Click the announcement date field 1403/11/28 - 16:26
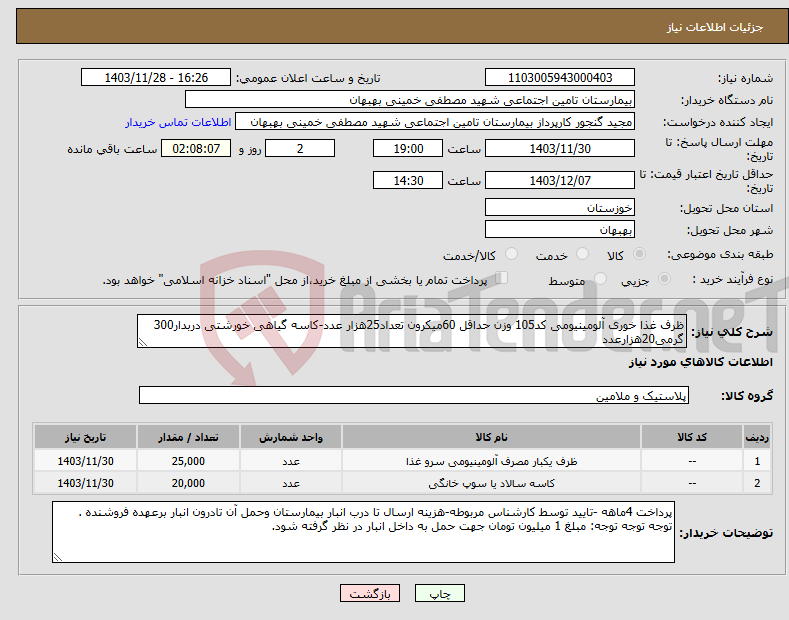The width and height of the screenshot is (789, 620). click(x=155, y=78)
